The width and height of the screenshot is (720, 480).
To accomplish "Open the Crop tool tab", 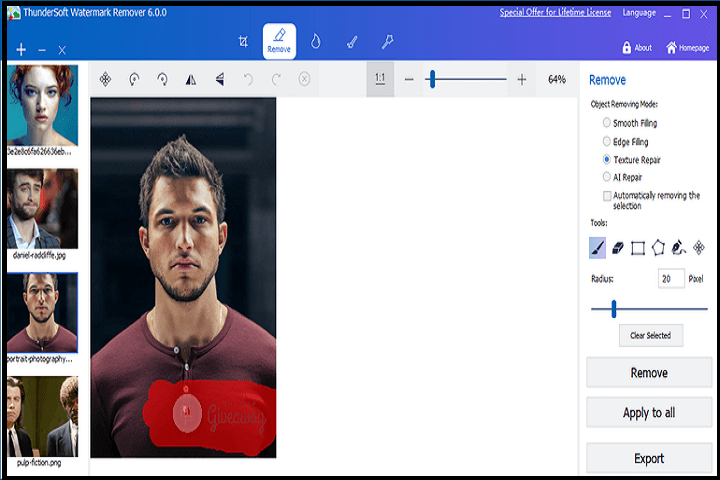I will click(243, 42).
